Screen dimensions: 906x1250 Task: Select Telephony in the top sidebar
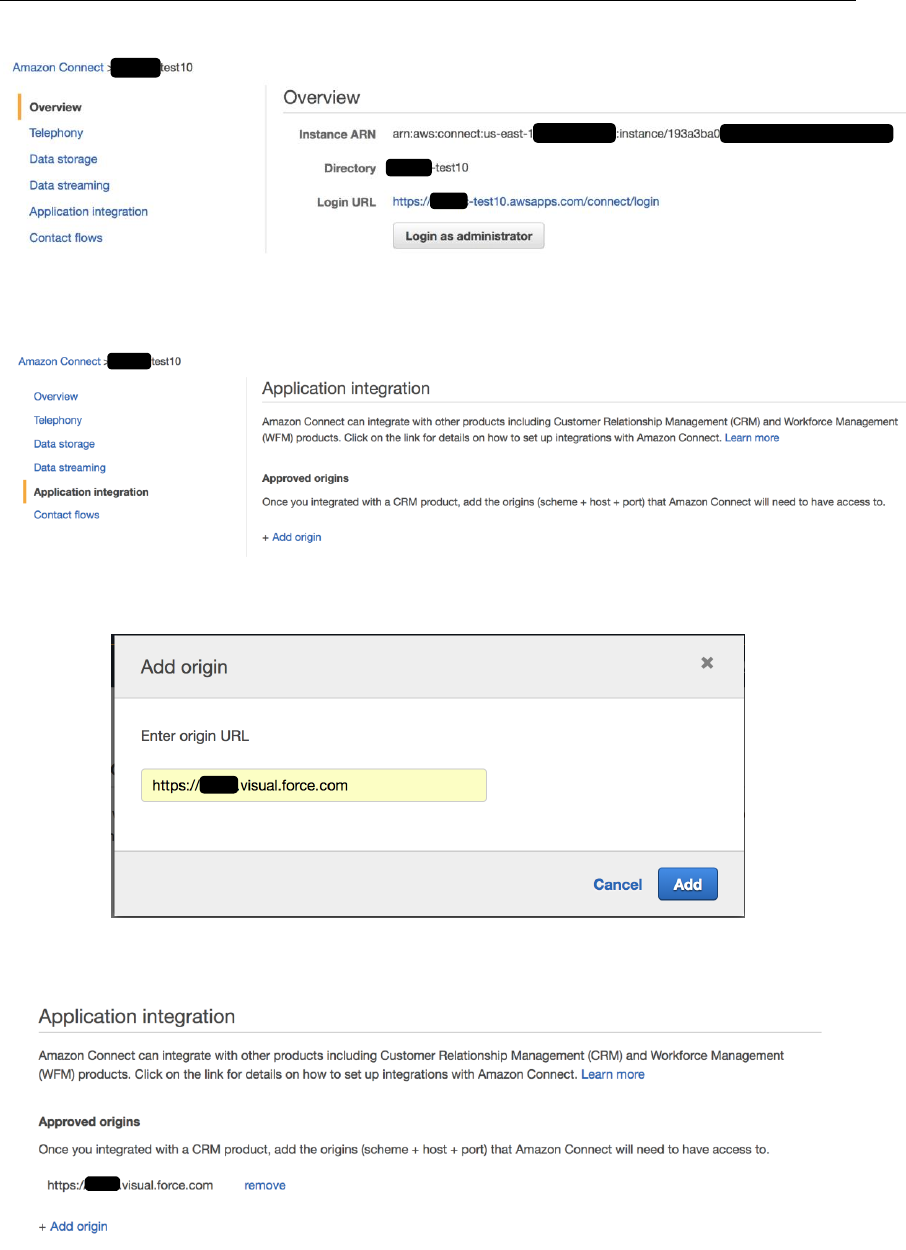point(56,133)
